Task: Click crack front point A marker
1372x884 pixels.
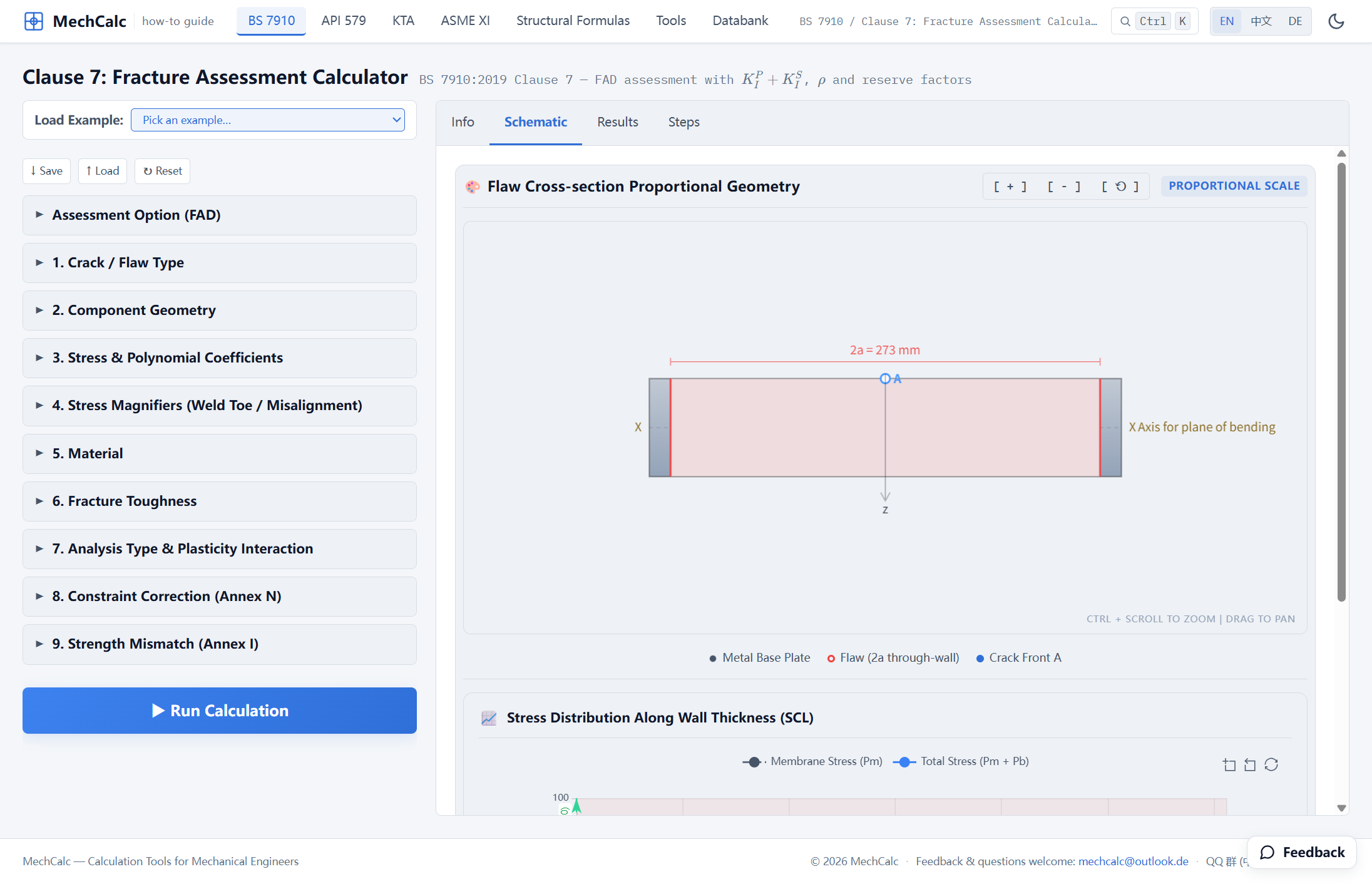Action: [x=885, y=379]
